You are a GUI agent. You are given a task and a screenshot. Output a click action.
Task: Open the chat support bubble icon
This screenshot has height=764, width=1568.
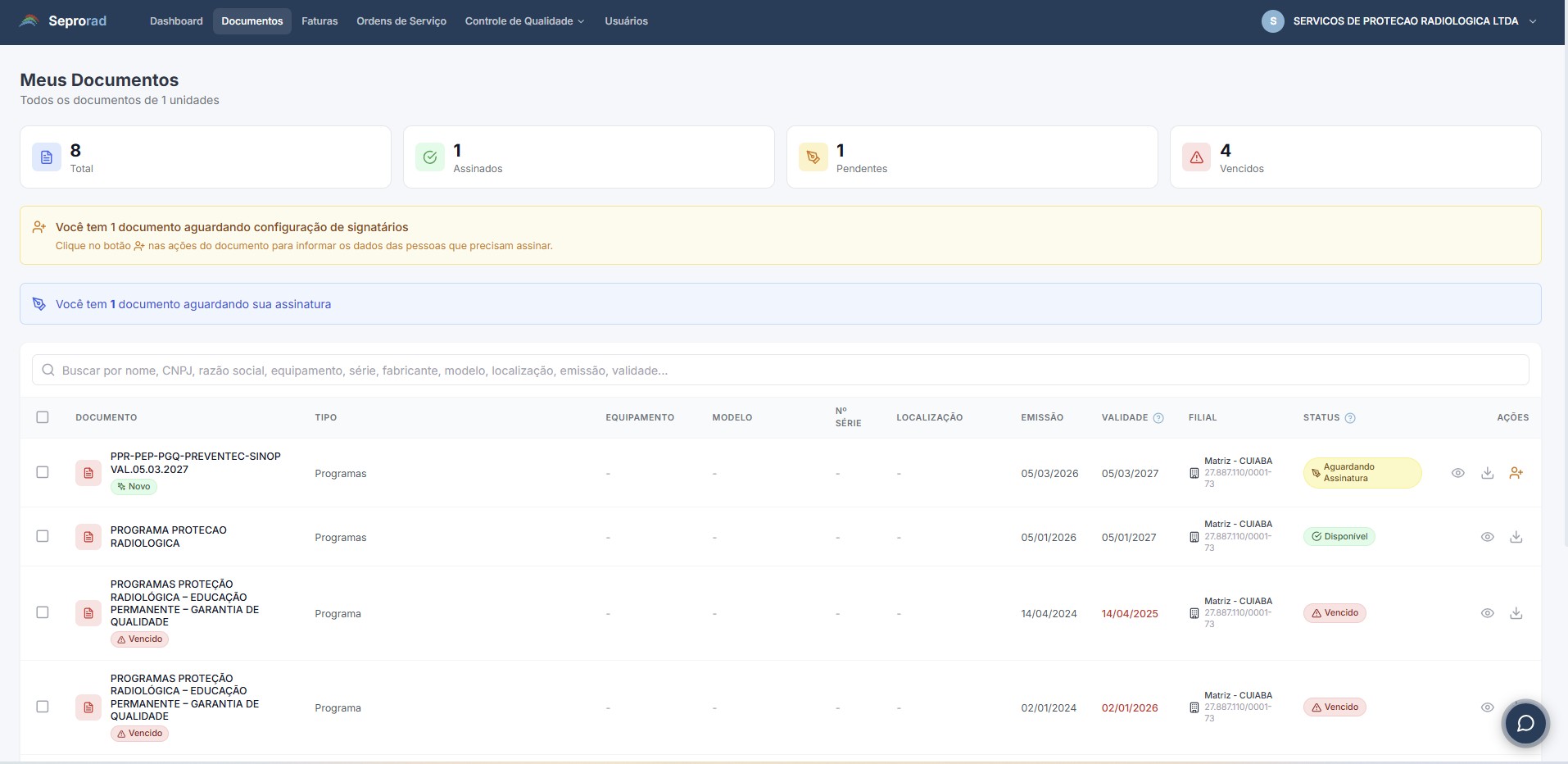point(1525,723)
